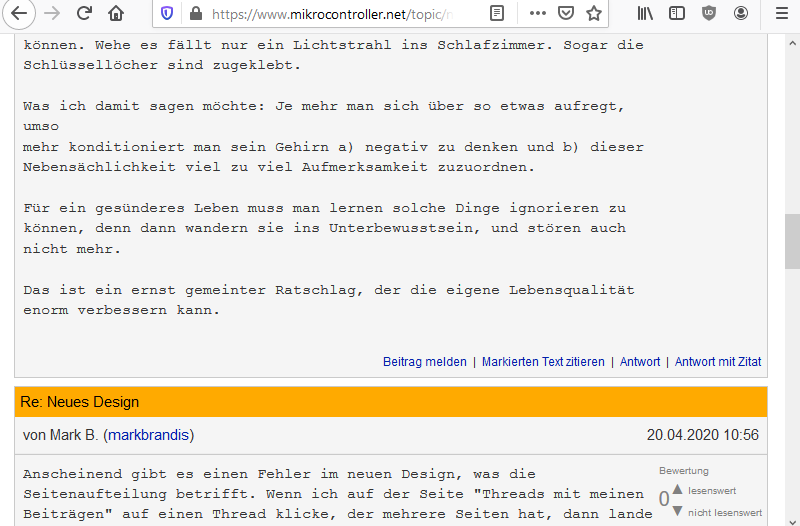
Task: Open the browser home page
Action: pos(116,13)
